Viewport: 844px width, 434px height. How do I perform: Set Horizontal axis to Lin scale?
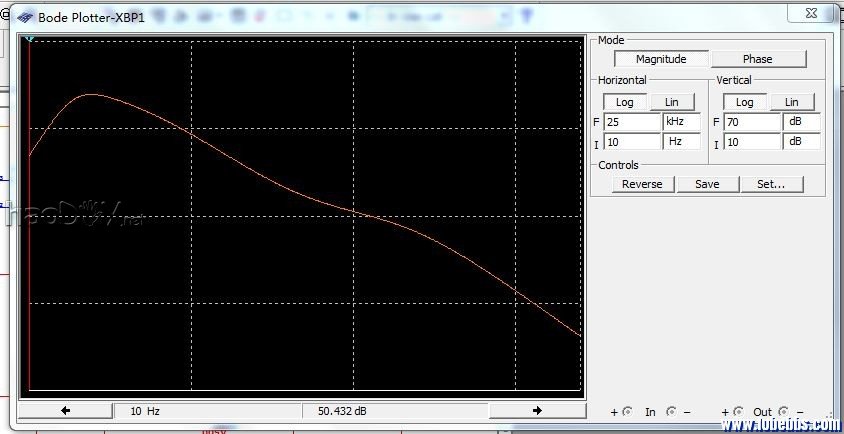[x=672, y=102]
